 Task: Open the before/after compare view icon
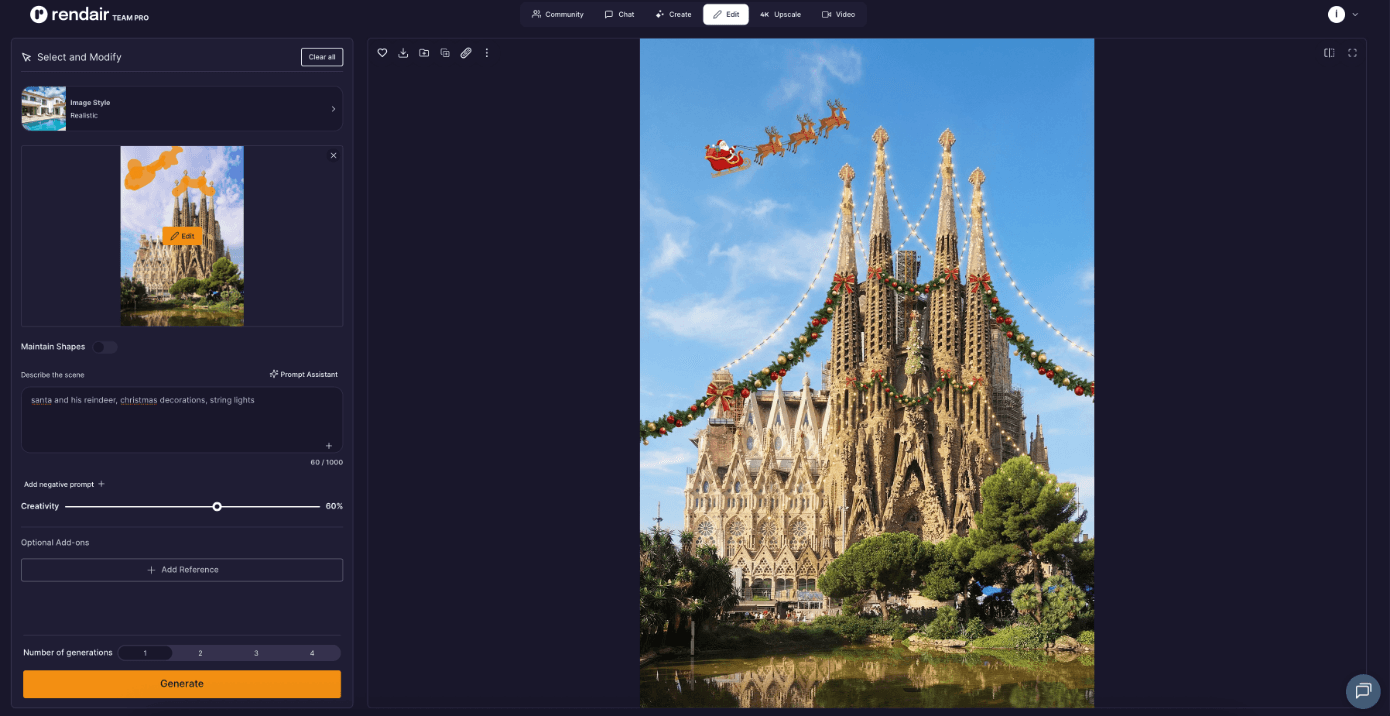(1329, 53)
